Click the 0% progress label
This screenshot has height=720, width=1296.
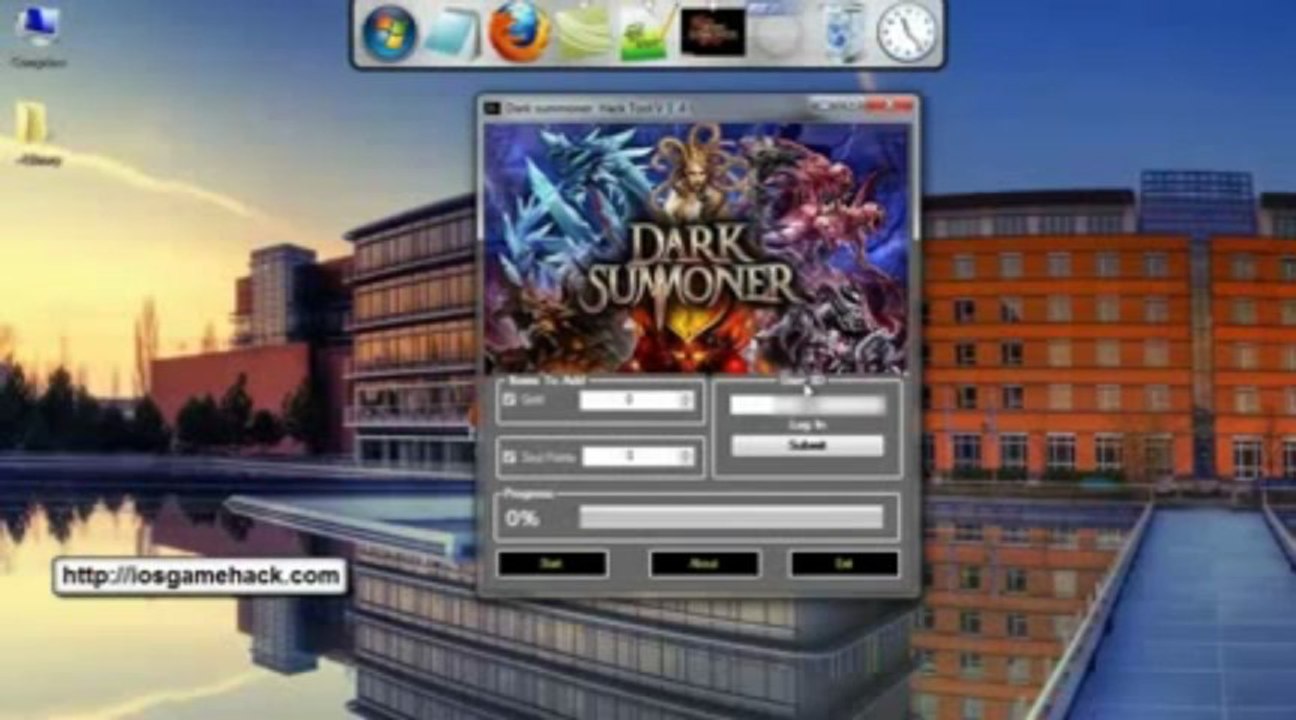(522, 518)
